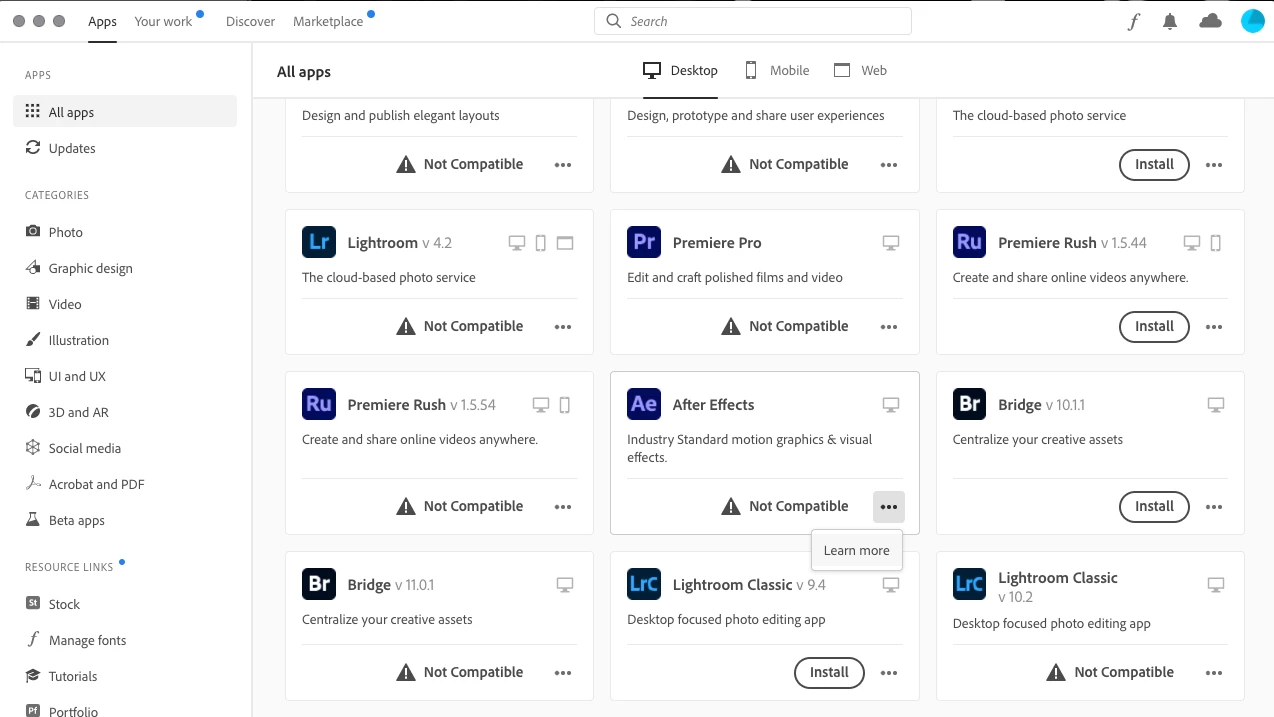Install Lightroom Classic v 9.4

[829, 672]
